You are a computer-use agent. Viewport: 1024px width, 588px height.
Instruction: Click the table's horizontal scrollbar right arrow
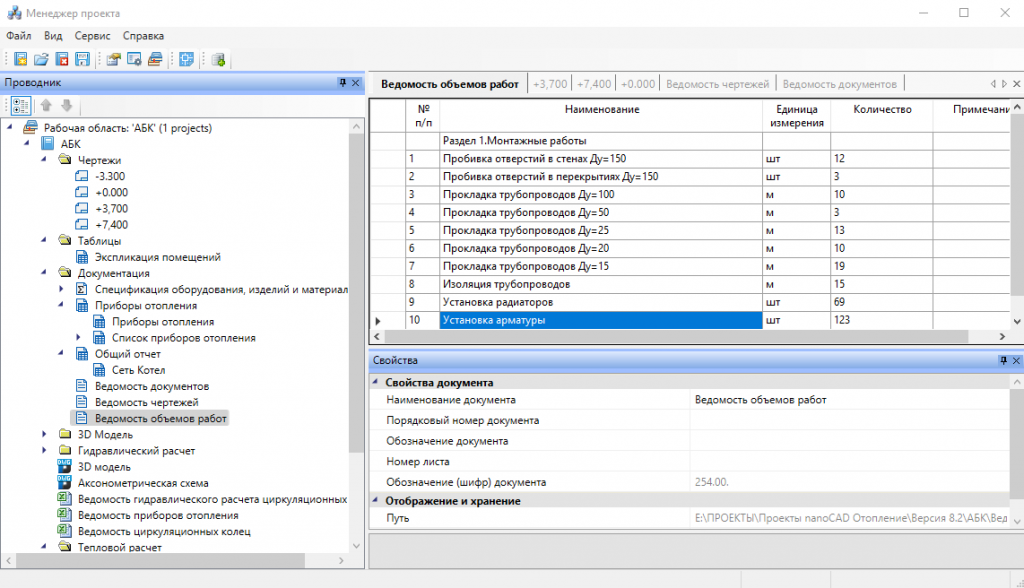1002,336
